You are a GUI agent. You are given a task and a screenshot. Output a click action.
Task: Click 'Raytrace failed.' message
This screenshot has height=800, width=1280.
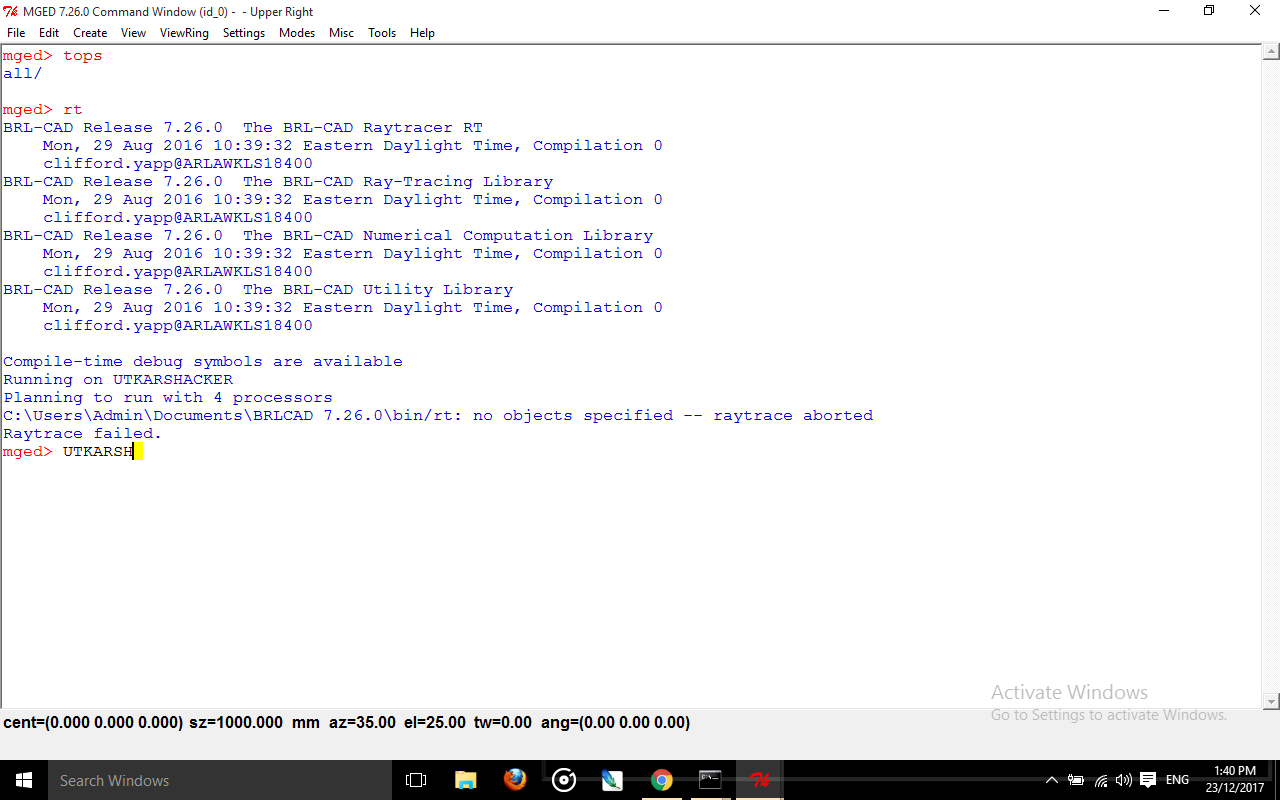pos(82,434)
